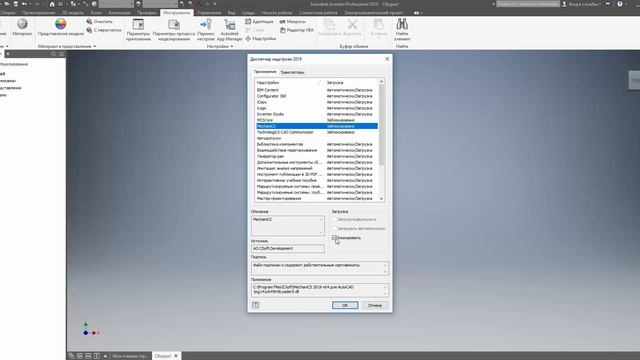Image resolution: width=640 pixels, height=360 pixels.
Task: Open the VBA Editor tool
Action: pyautogui.click(x=297, y=30)
